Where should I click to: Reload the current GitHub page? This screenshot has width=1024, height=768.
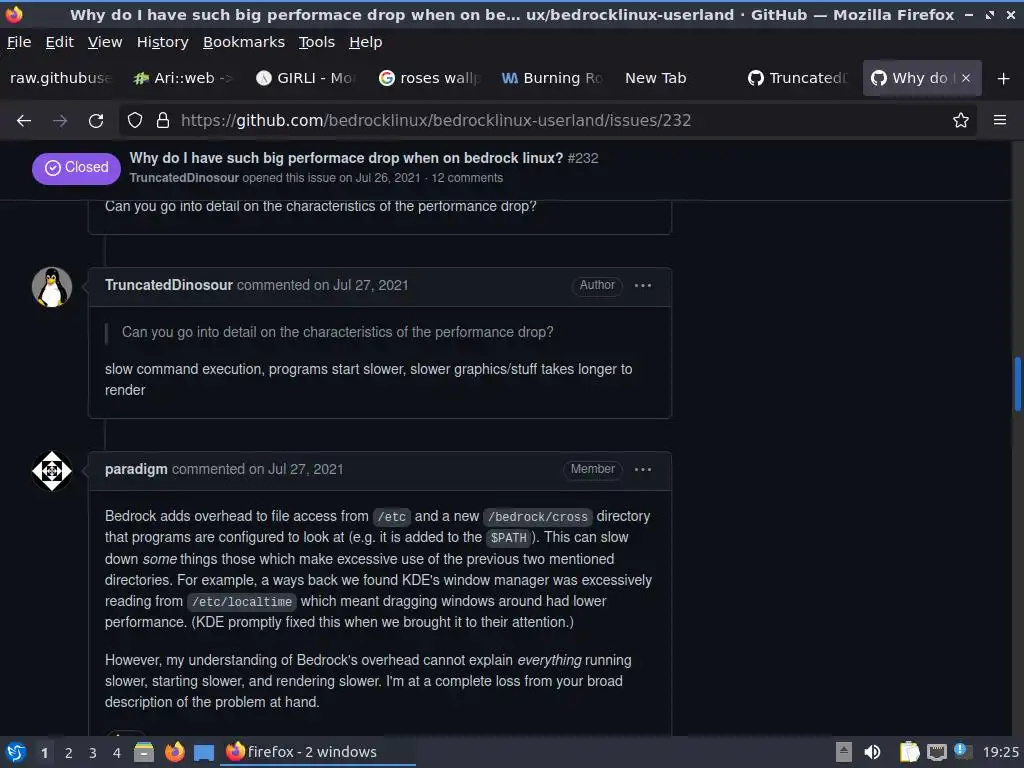coord(96,120)
